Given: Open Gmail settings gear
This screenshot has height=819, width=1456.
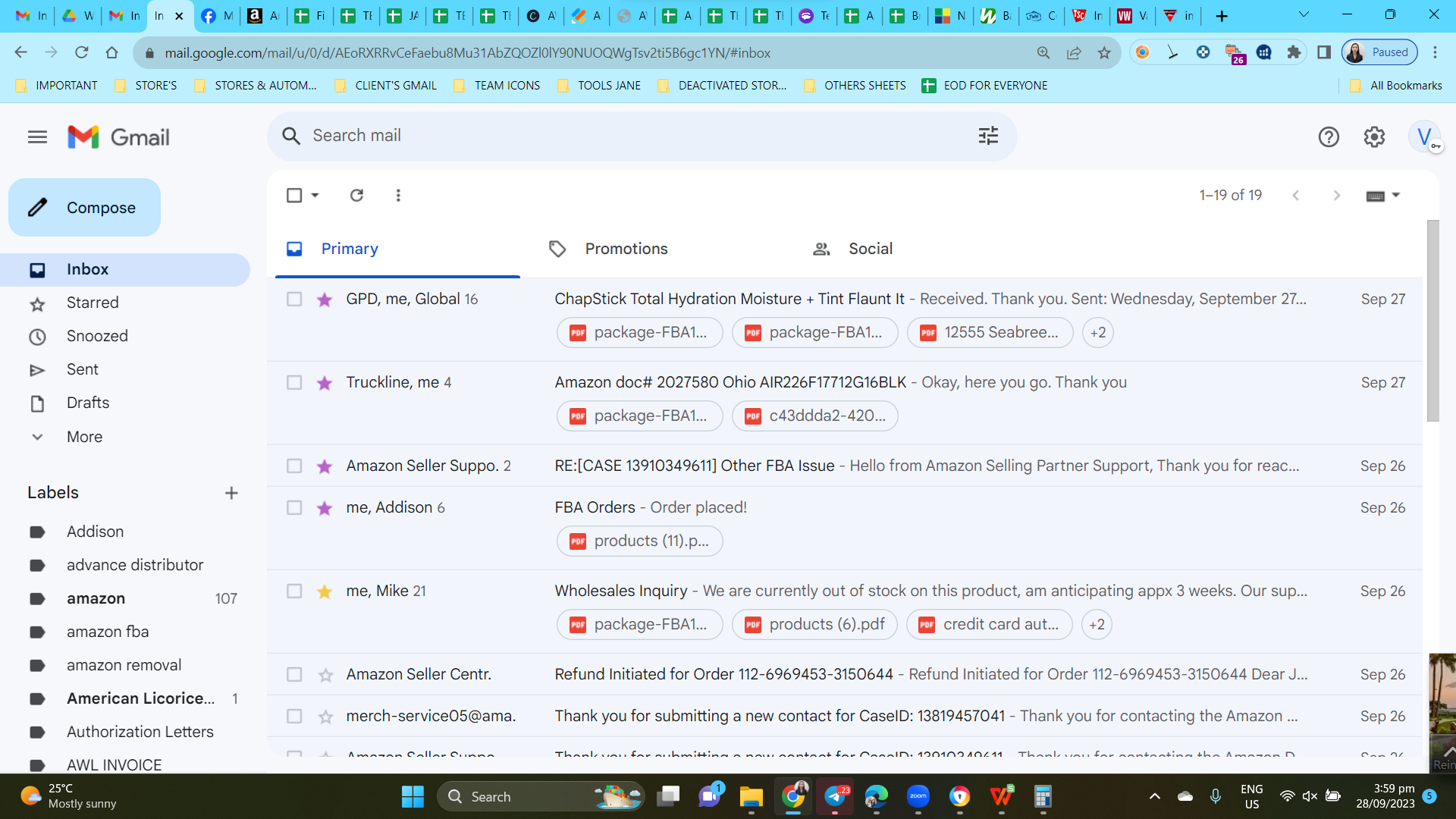Looking at the screenshot, I should tap(1374, 137).
